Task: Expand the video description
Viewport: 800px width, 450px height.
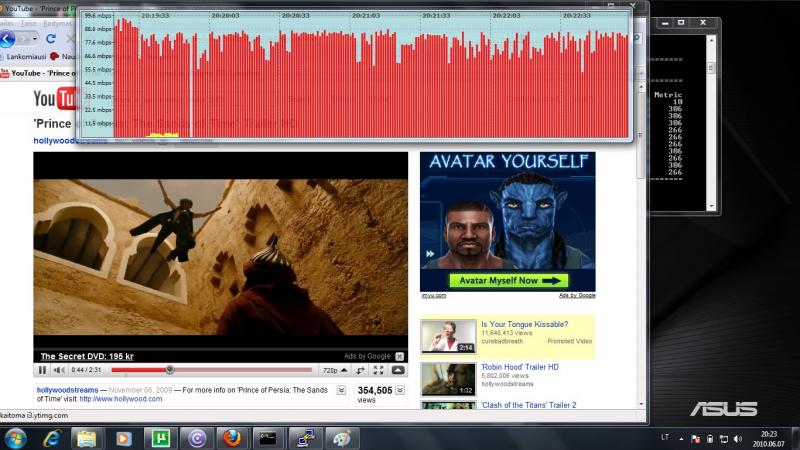Action: pos(341,390)
